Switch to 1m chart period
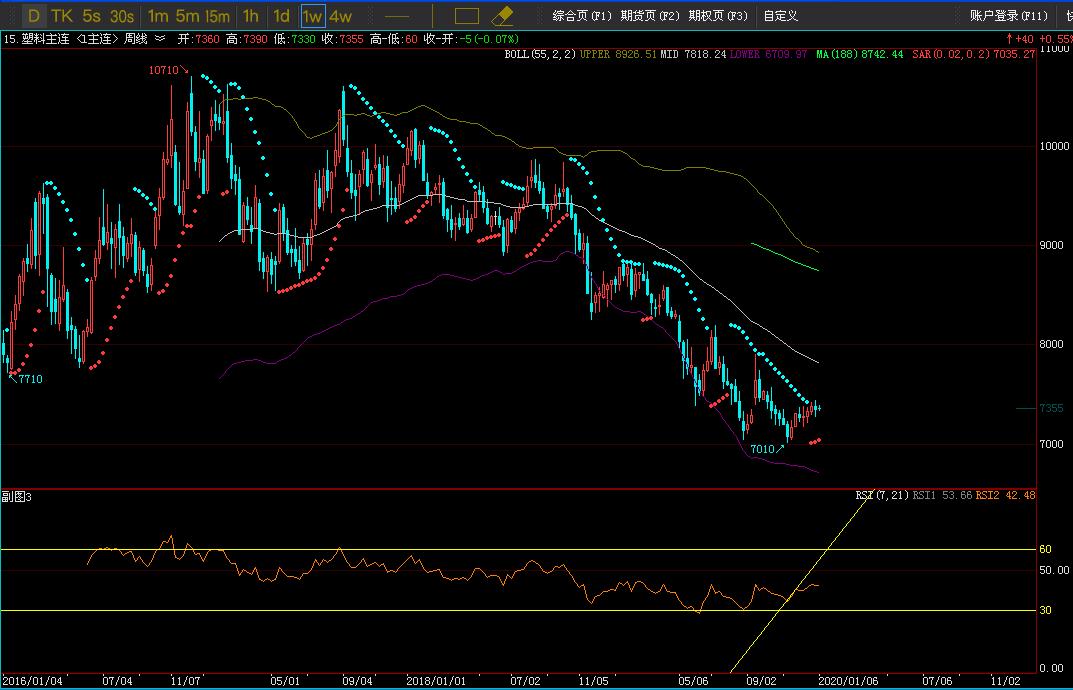Viewport: 1073px width, 690px height. point(158,16)
